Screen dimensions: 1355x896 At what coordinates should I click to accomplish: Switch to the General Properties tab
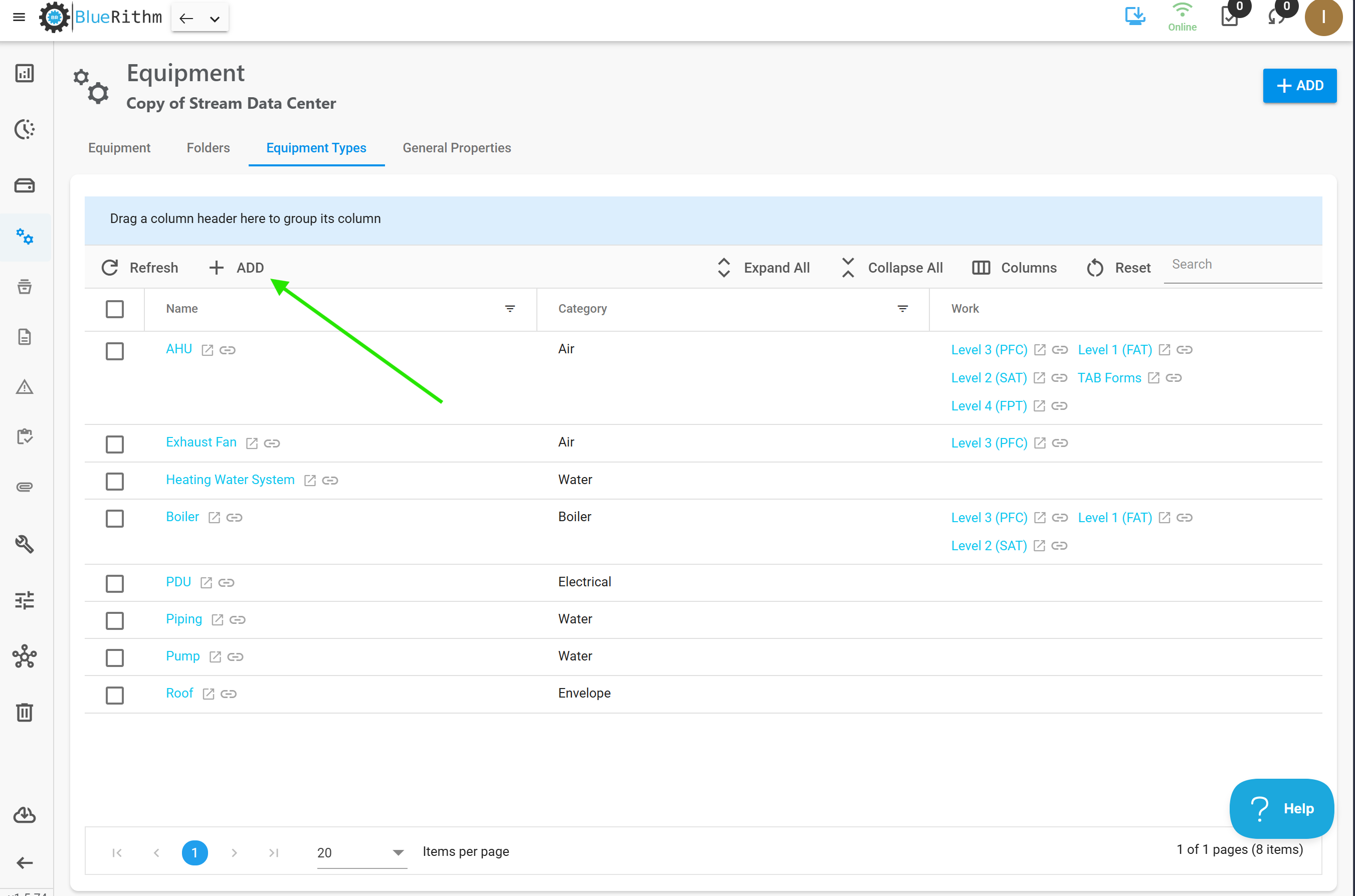point(457,148)
